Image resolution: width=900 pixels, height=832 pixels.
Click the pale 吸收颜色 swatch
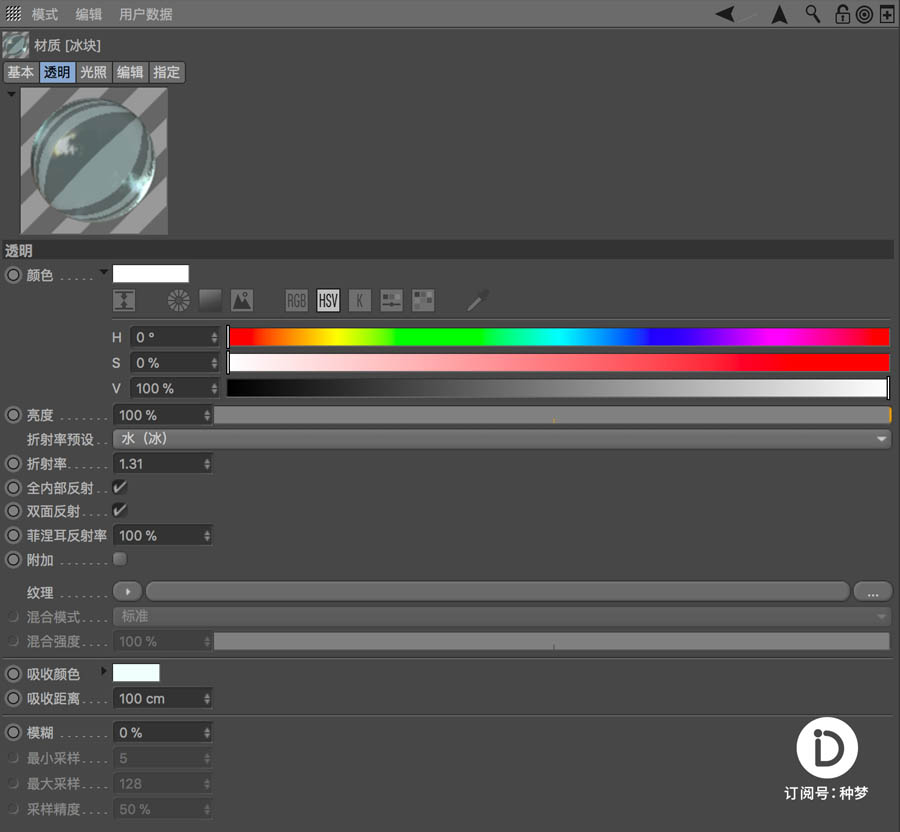click(x=136, y=672)
